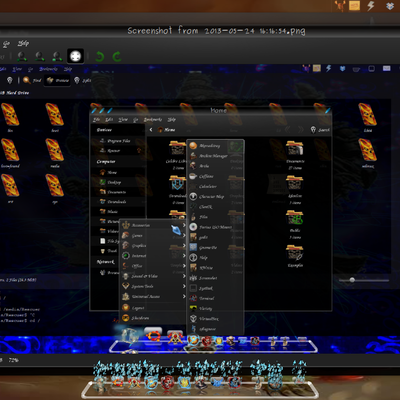This screenshot has width=400, height=400.
Task: Expand the Sound & Video submenu arrow
Action: click(x=184, y=276)
